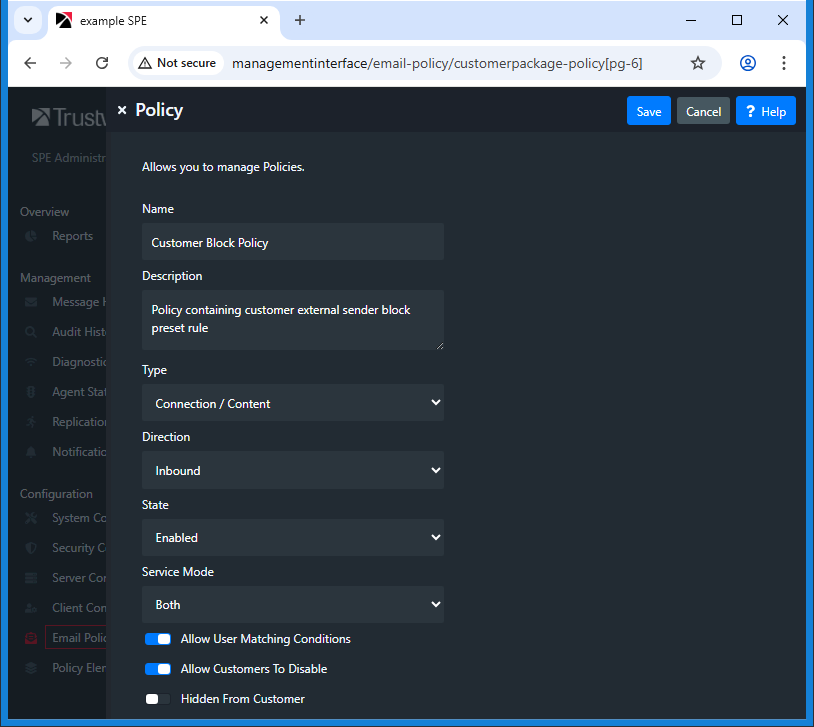Click the X icon beside Policy title
This screenshot has height=727, width=814.
[122, 111]
